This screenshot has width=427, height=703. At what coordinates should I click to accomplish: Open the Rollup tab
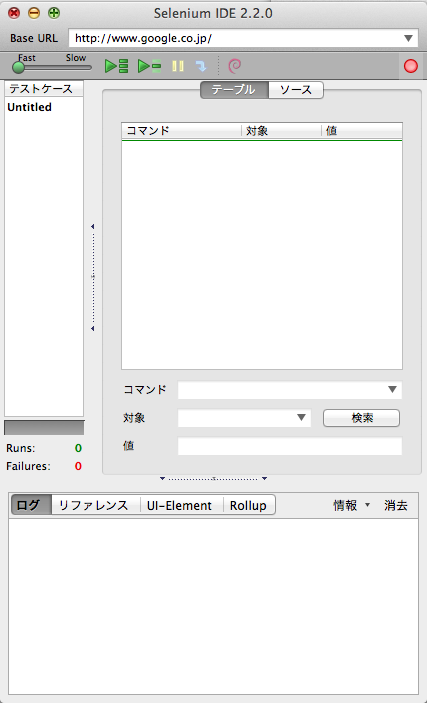249,505
